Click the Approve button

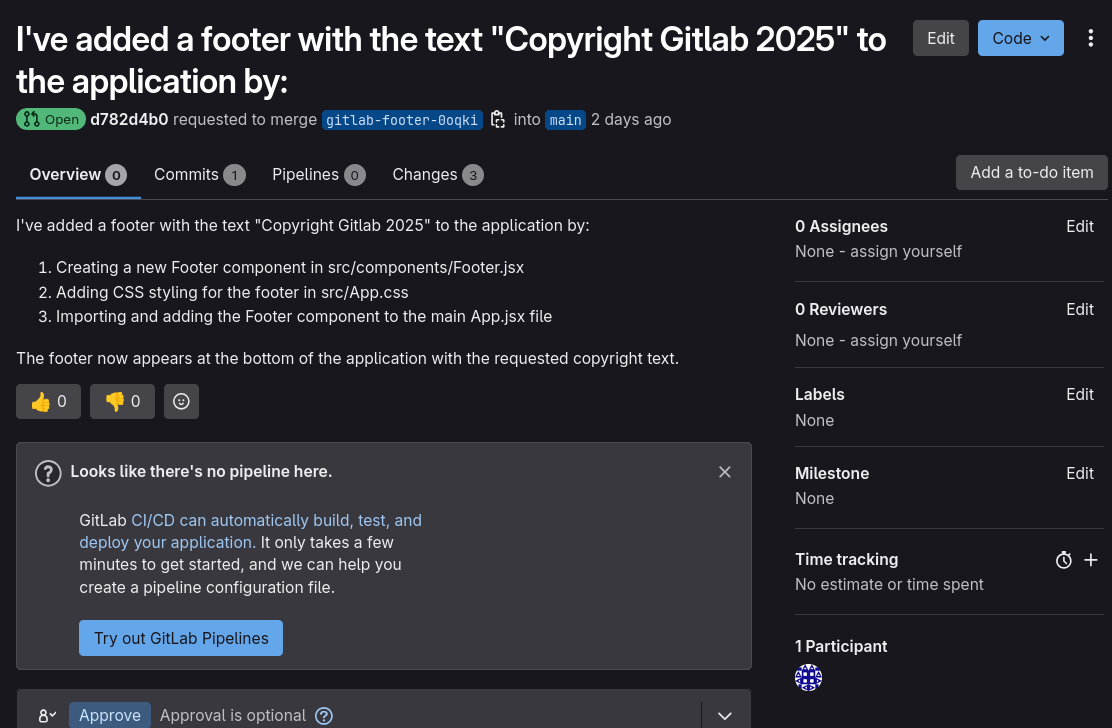(x=110, y=715)
